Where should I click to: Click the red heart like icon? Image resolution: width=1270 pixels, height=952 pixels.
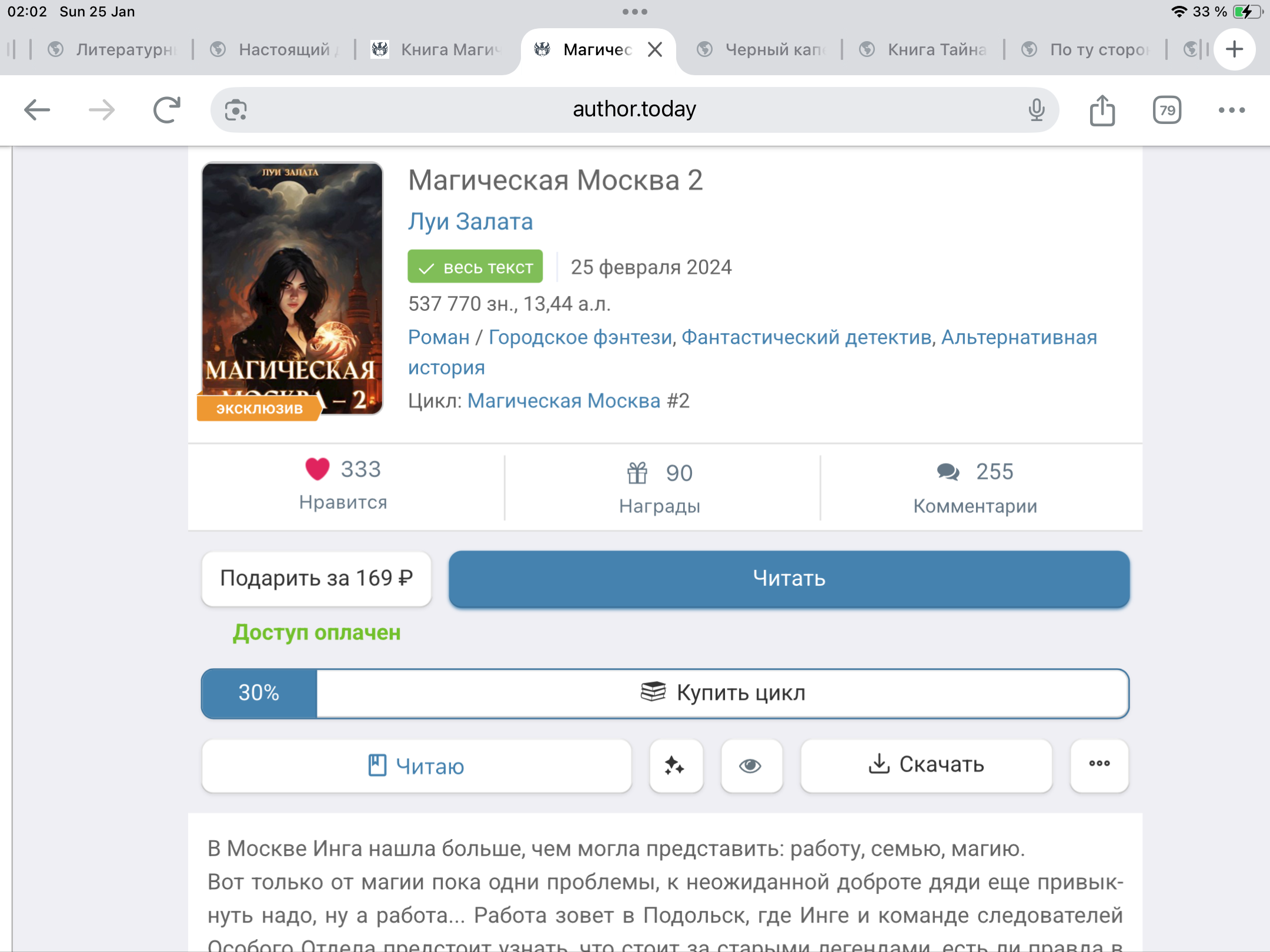click(x=317, y=469)
